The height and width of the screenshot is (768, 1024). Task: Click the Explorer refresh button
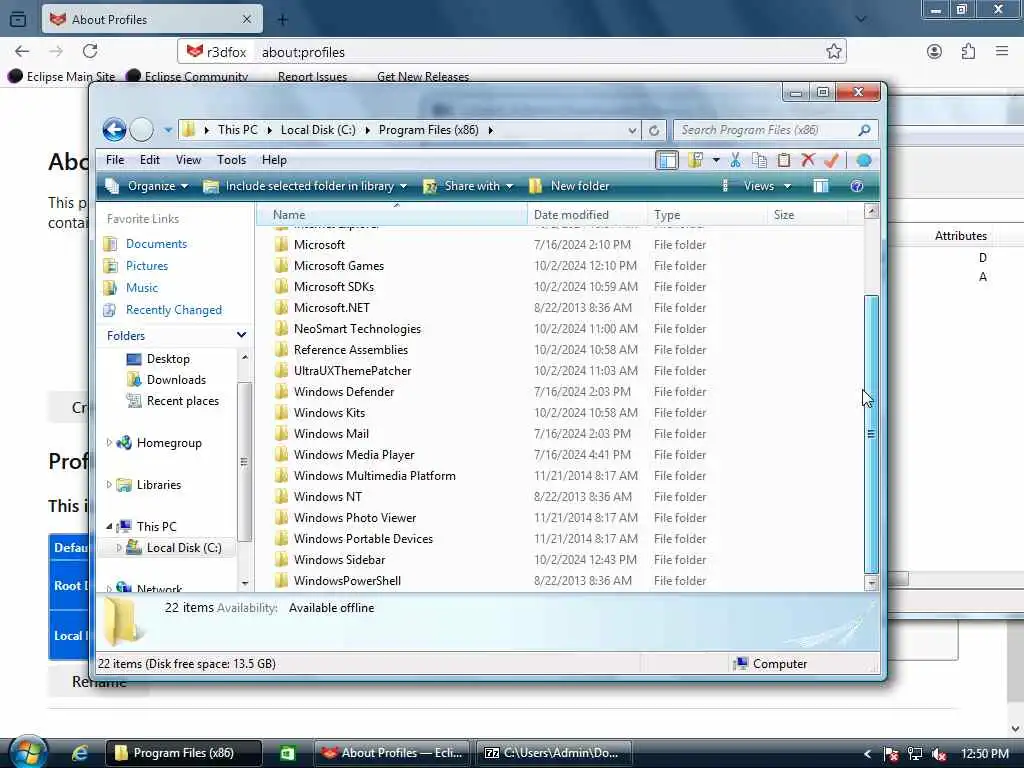[654, 130]
